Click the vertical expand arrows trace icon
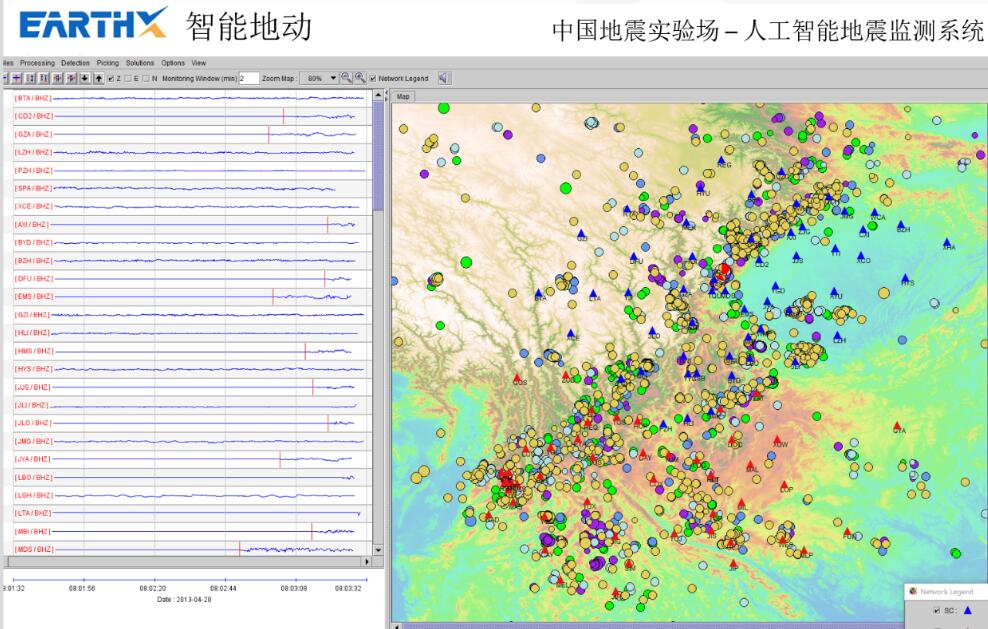 30,78
